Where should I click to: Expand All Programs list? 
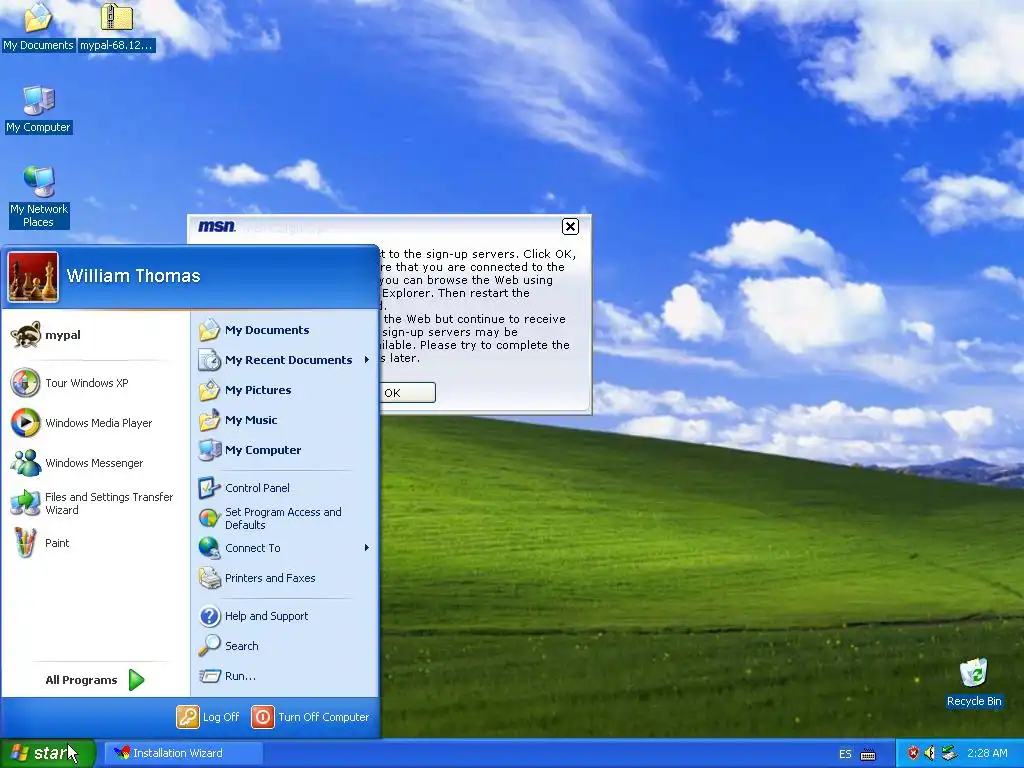point(95,680)
